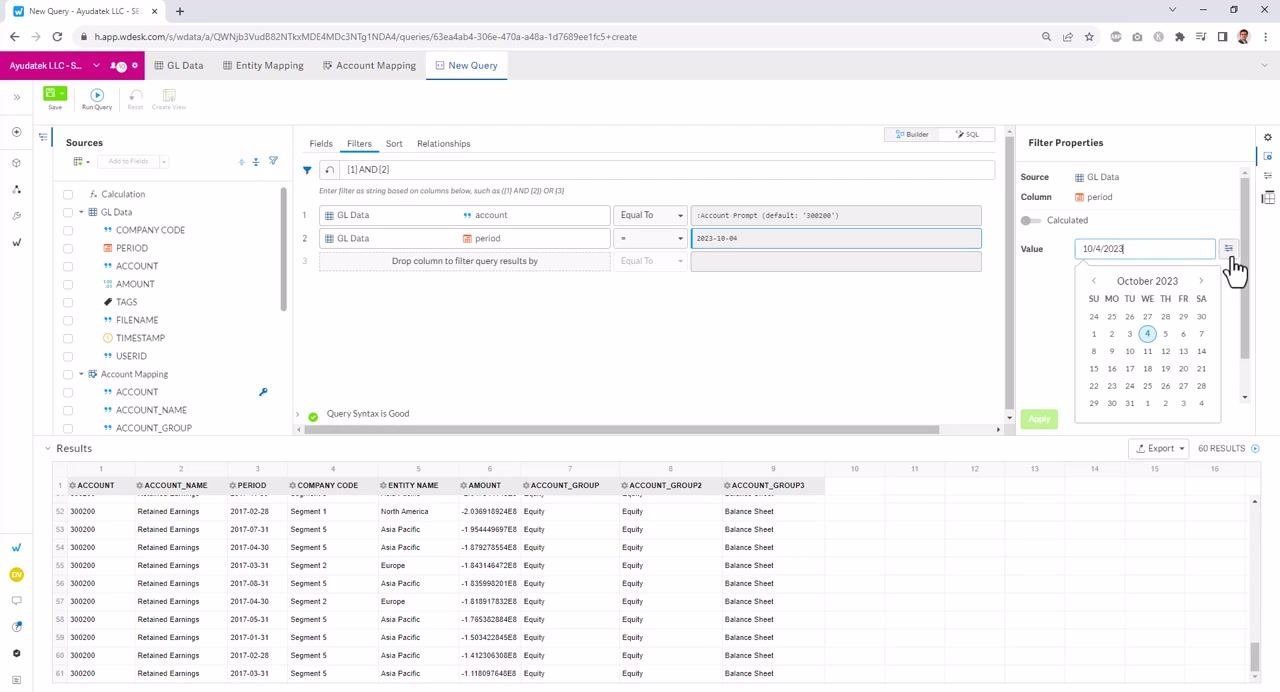The image size is (1280, 692).
Task: Collapse the Results section with its chevron
Action: [47, 448]
